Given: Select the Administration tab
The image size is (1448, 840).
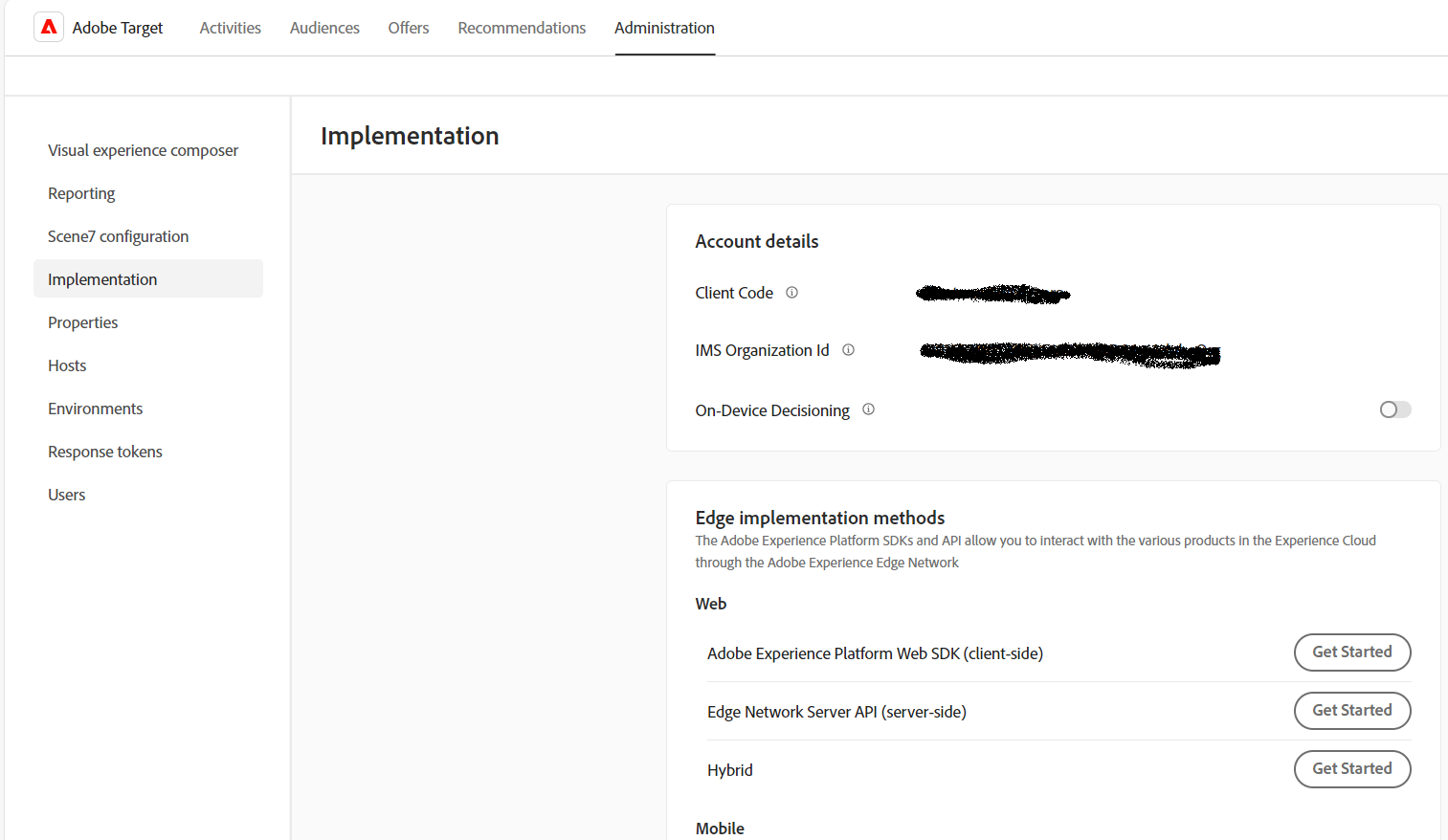Looking at the screenshot, I should click(x=664, y=28).
